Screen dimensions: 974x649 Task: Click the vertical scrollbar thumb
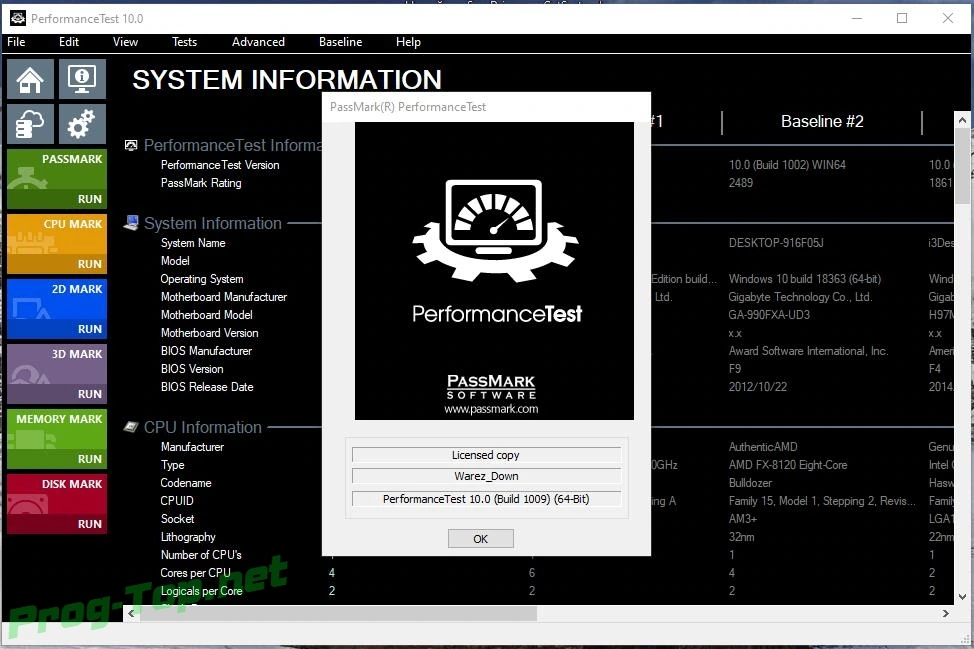pos(962,166)
